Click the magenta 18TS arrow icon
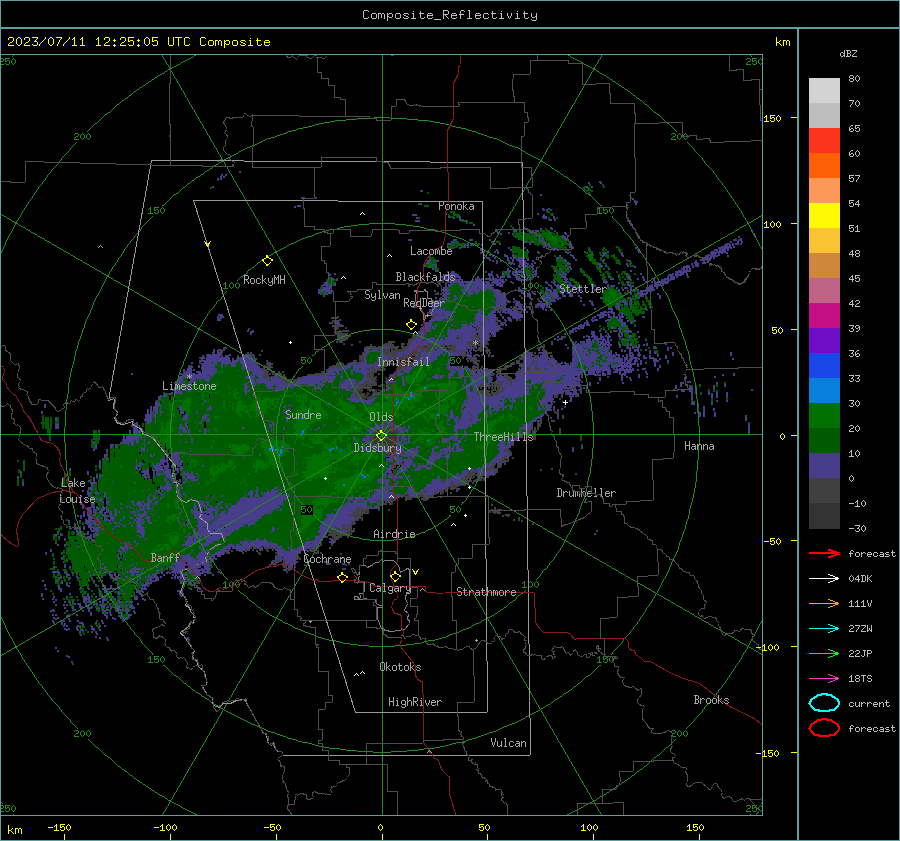Screen dimensions: 900x841 click(824, 679)
